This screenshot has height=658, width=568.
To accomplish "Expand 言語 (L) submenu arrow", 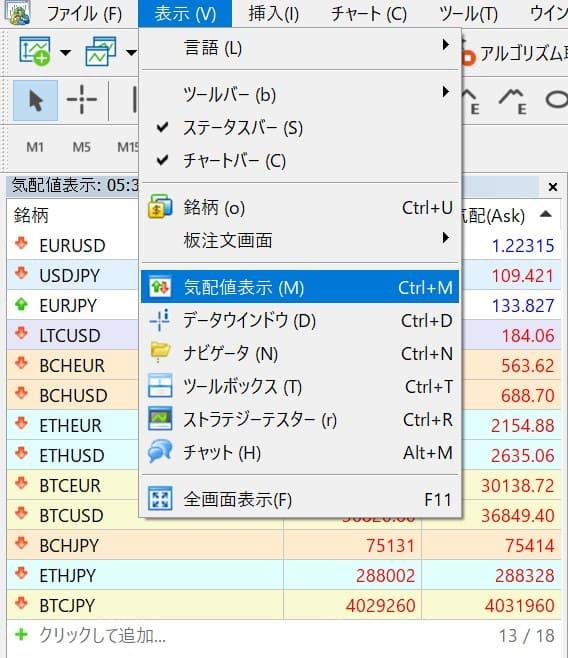I will [x=446, y=44].
